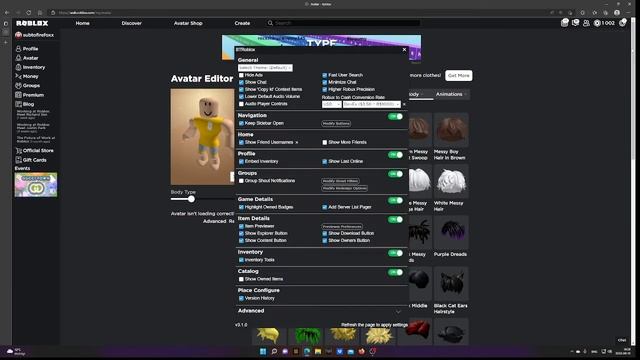Enable Audio Player Controls checkbox
The width and height of the screenshot is (640, 360).
(241, 104)
